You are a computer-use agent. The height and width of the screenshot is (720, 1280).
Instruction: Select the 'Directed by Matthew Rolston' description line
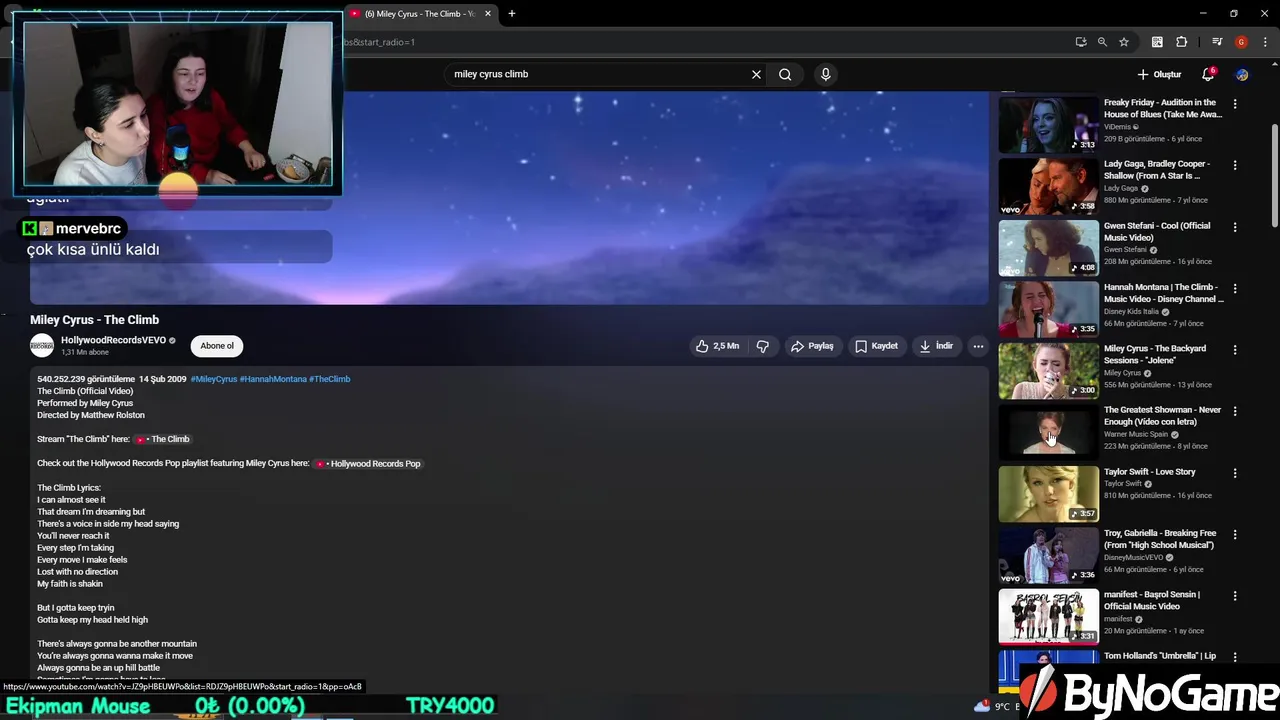91,415
